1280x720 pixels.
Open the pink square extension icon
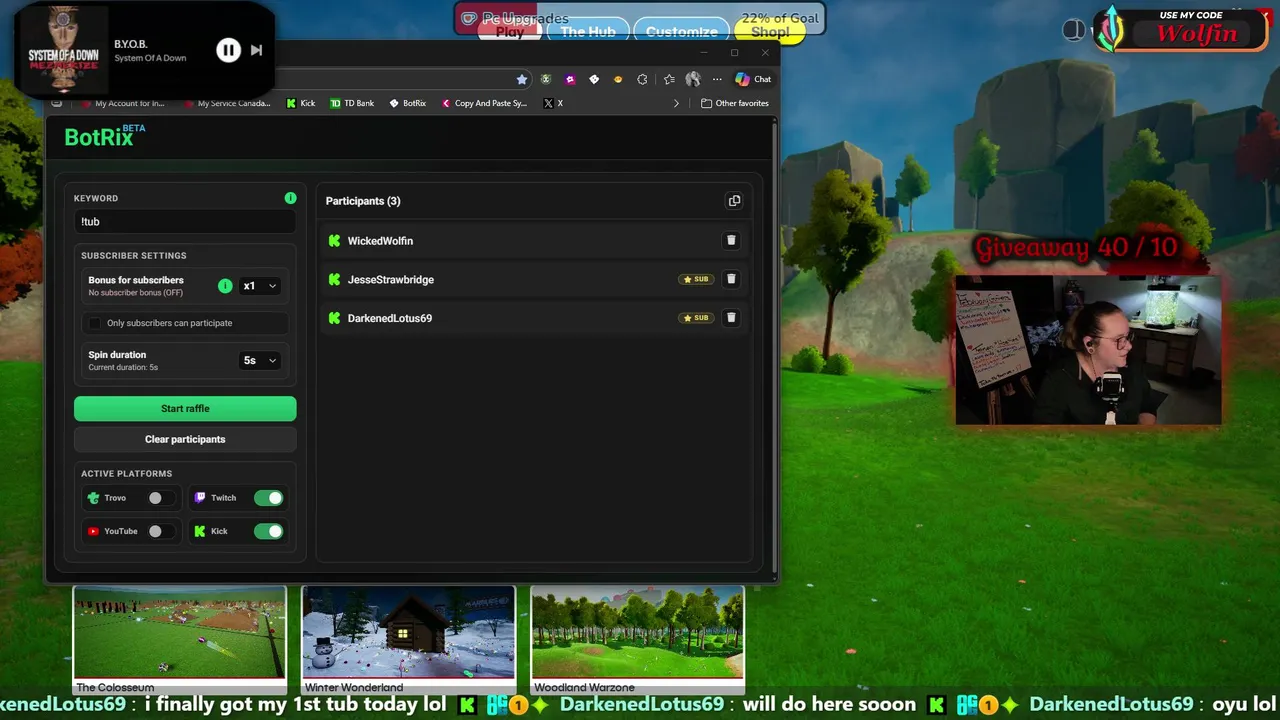pos(570,79)
